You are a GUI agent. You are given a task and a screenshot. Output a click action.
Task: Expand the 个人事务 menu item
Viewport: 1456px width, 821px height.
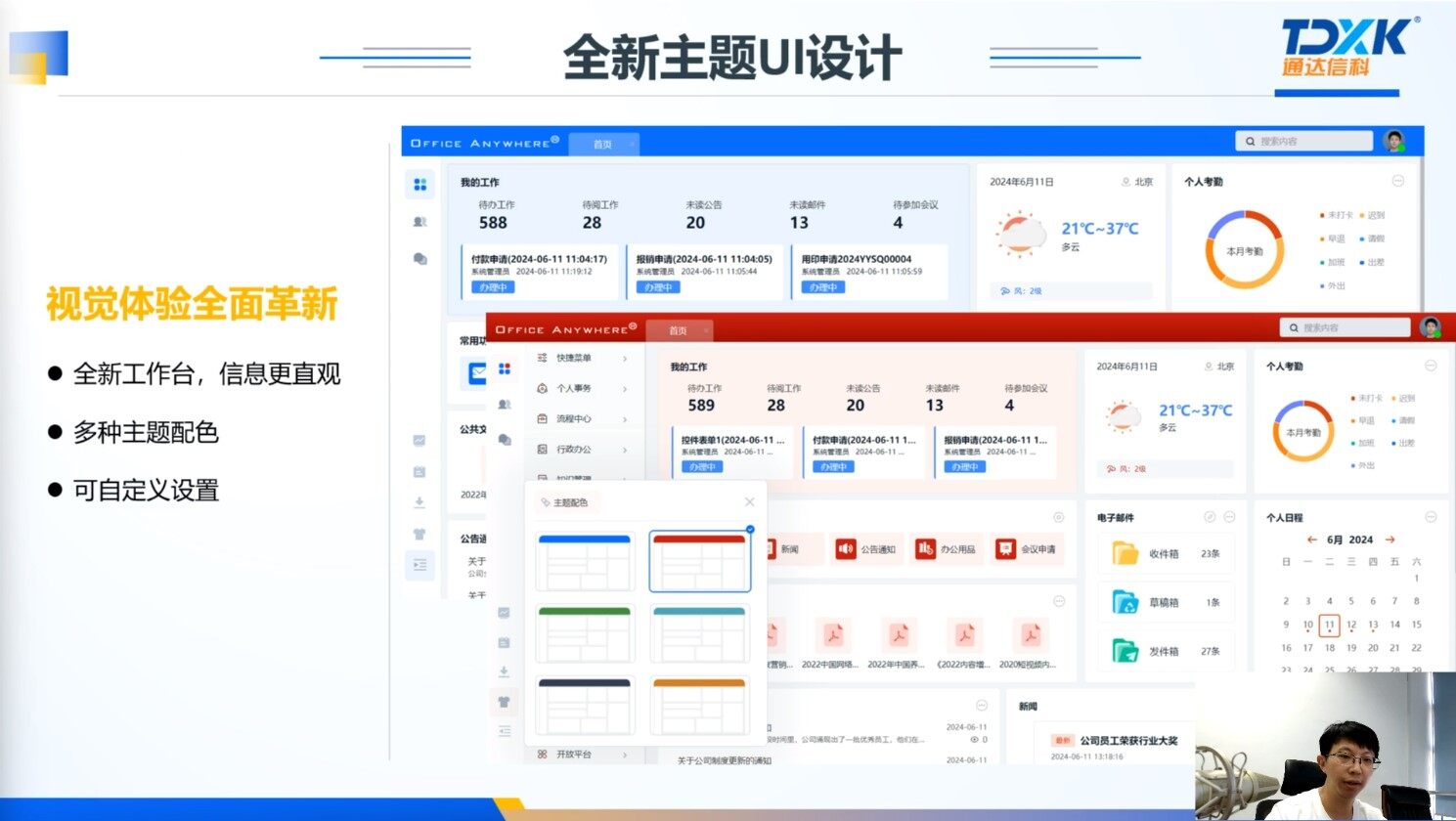pyautogui.click(x=582, y=389)
